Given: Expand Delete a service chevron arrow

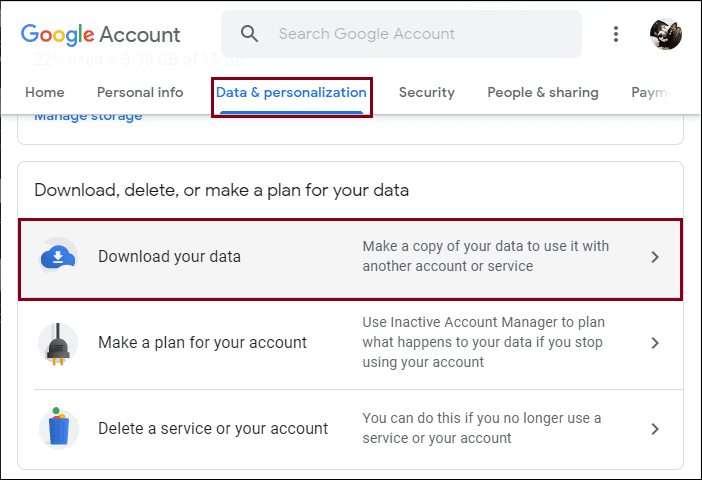Looking at the screenshot, I should (x=655, y=429).
